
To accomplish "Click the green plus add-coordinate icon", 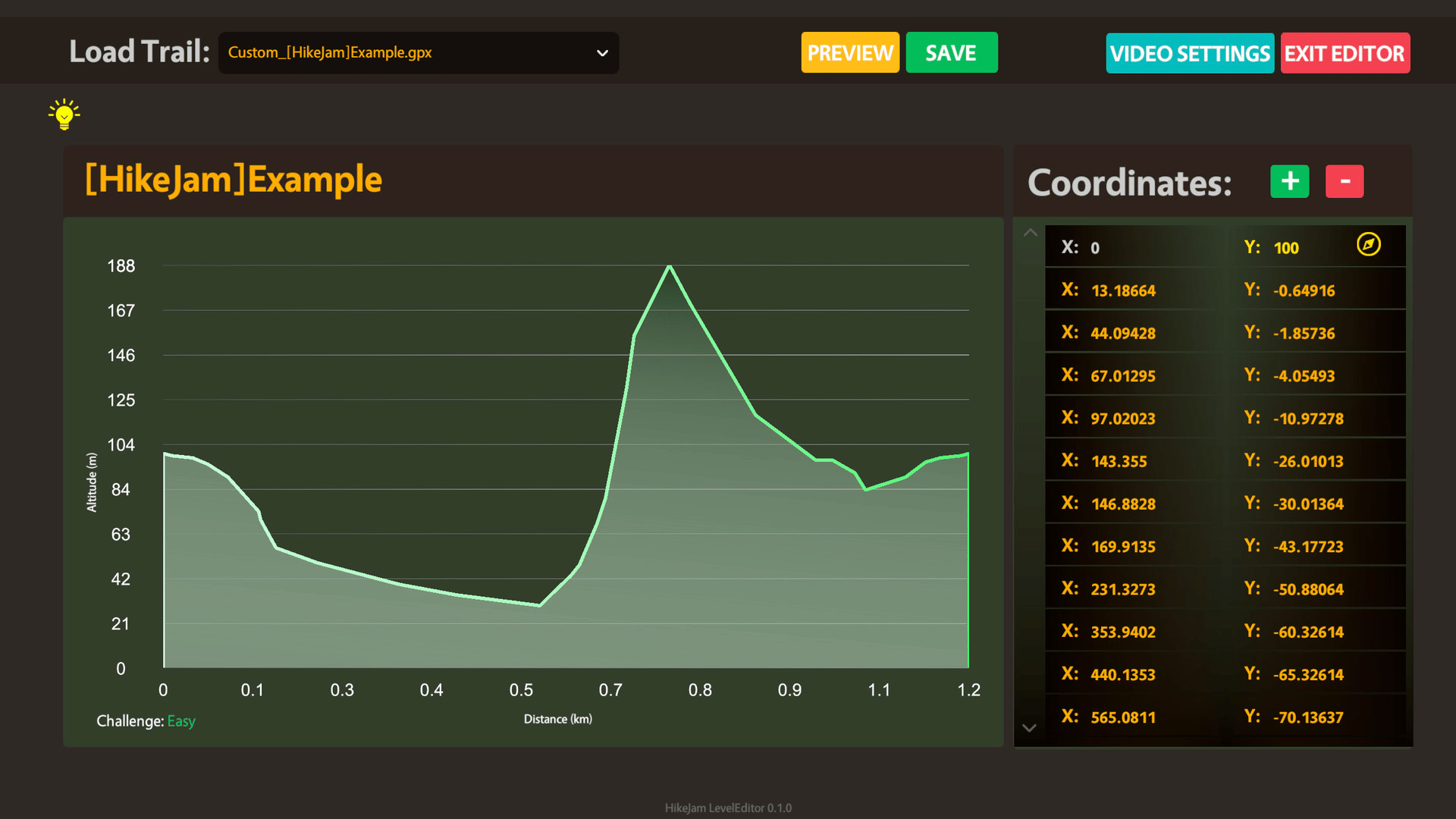I will click(x=1289, y=181).
